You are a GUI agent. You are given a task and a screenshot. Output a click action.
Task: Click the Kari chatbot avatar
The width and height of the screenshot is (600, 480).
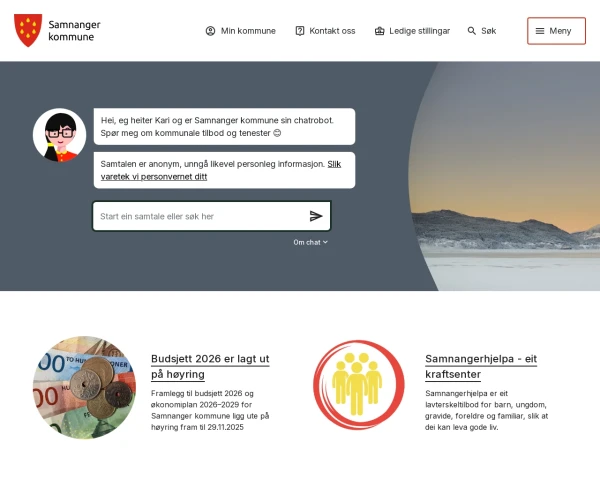(59, 135)
